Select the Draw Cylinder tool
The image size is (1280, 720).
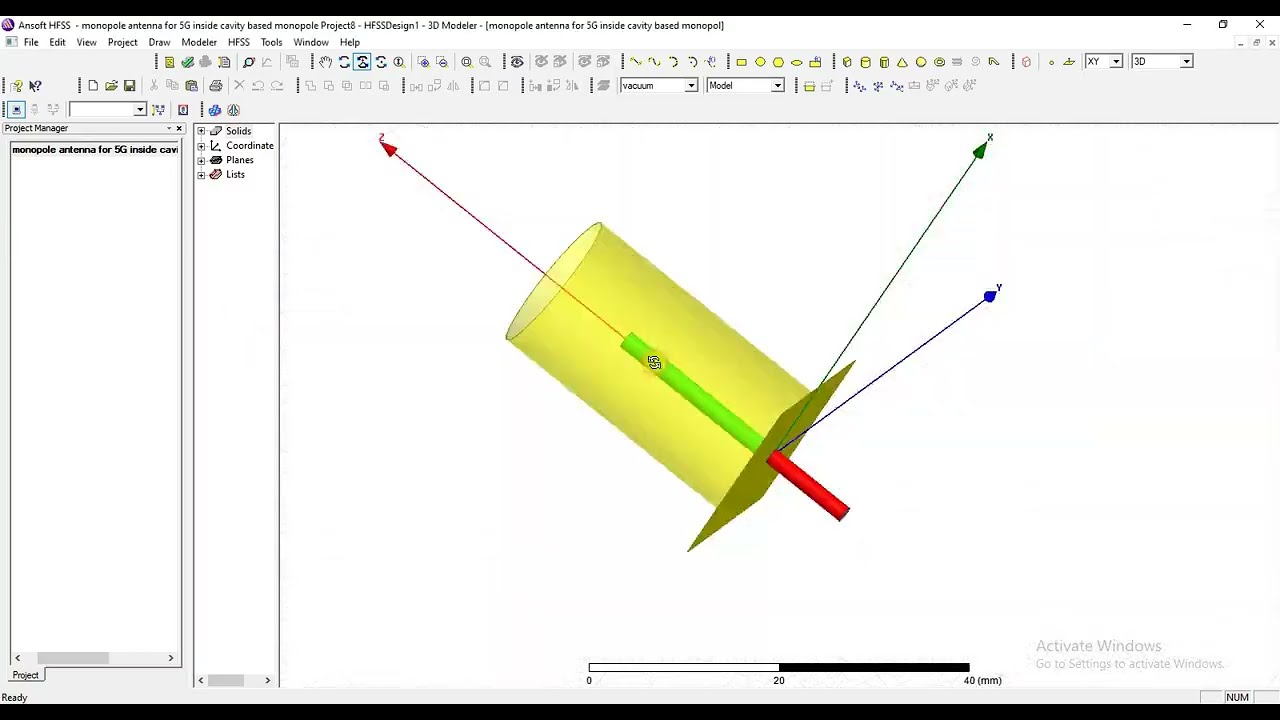pos(865,62)
